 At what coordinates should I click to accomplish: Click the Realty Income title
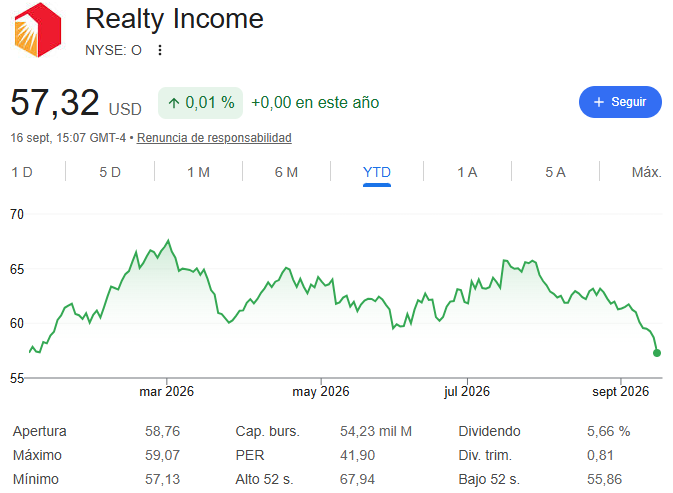tap(174, 19)
